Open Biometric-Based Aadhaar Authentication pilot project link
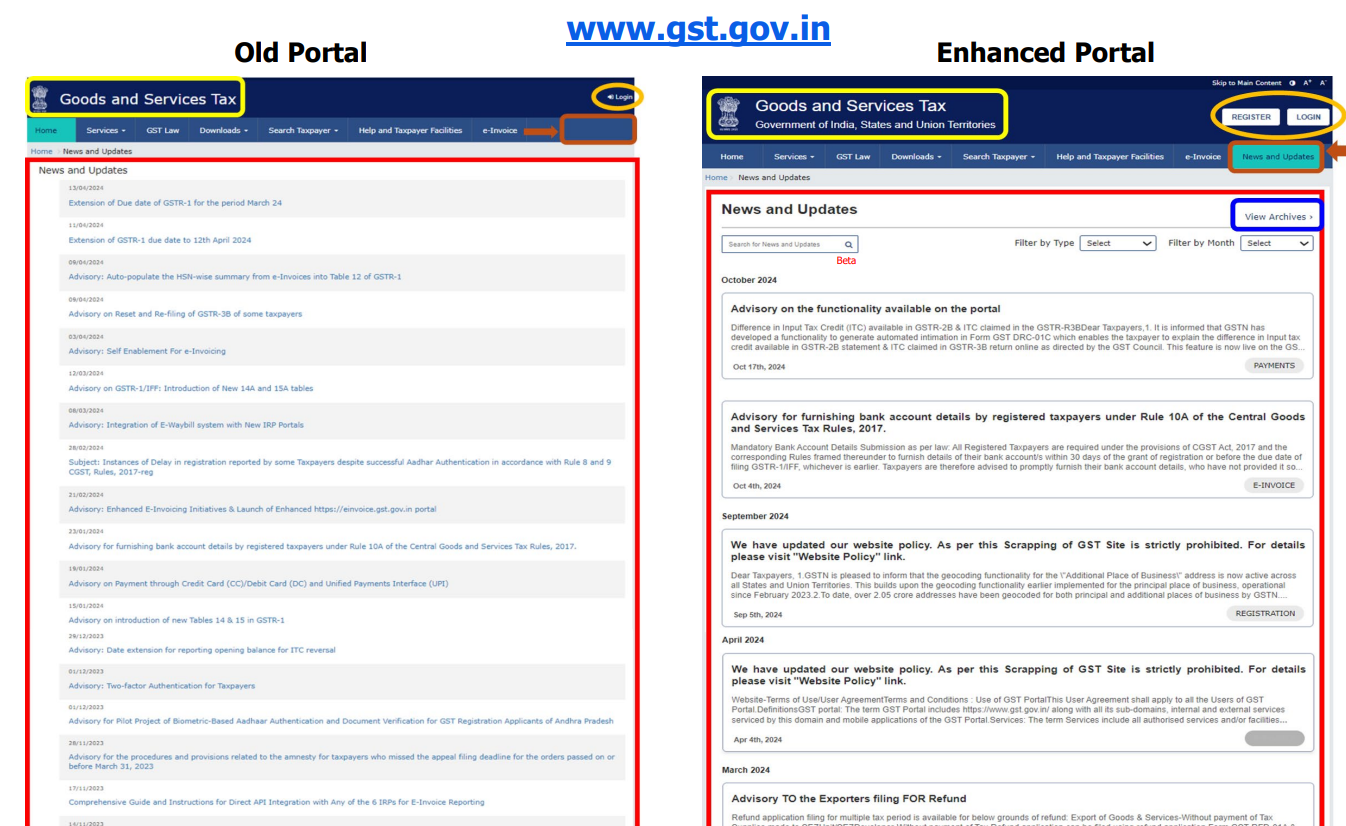Screen dimensions: 1346x826 [341, 721]
